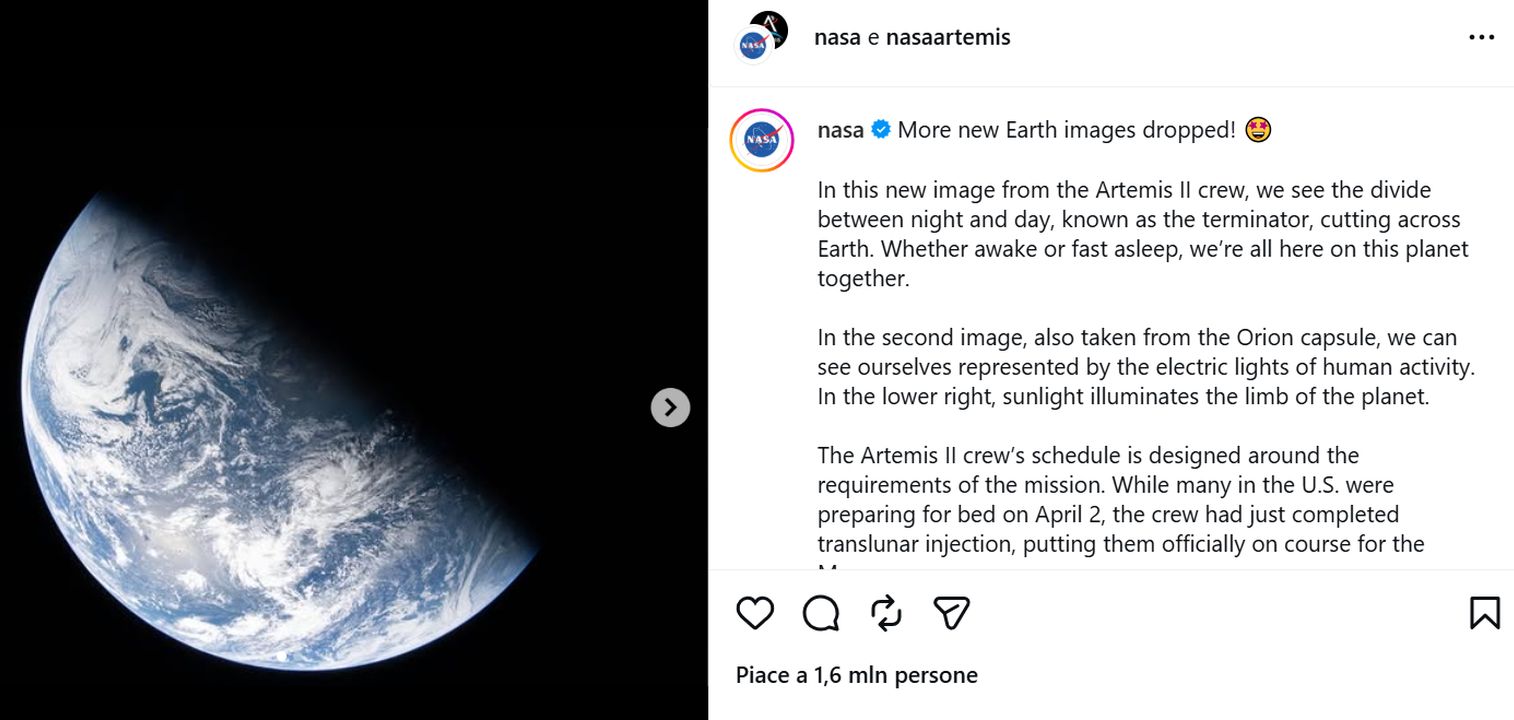
Task: Advance to the next carousel image
Action: click(x=670, y=407)
